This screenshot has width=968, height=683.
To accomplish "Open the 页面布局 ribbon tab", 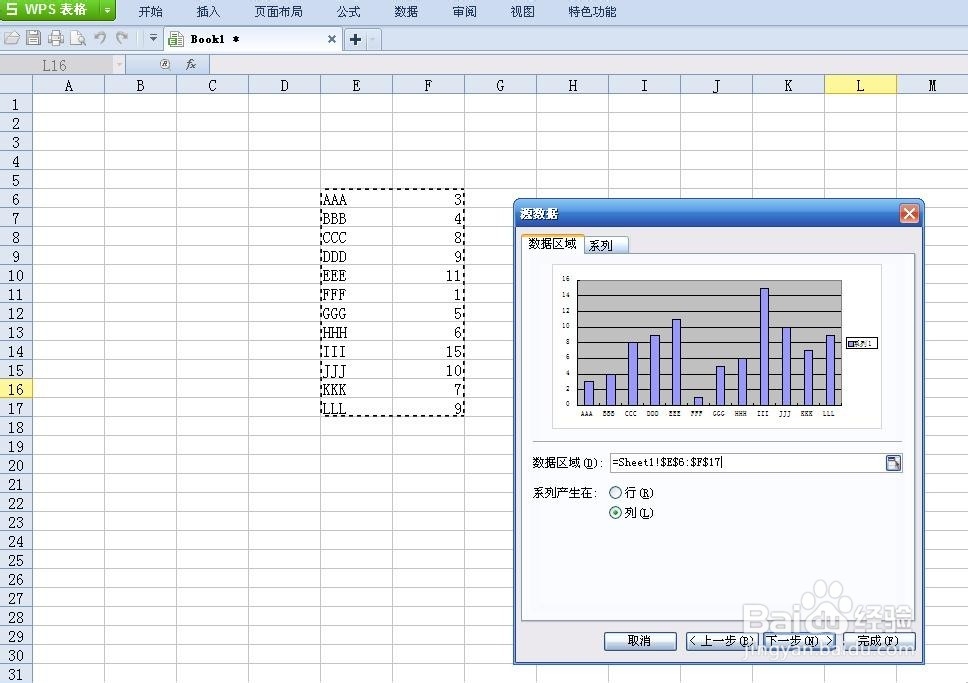I will 278,11.
